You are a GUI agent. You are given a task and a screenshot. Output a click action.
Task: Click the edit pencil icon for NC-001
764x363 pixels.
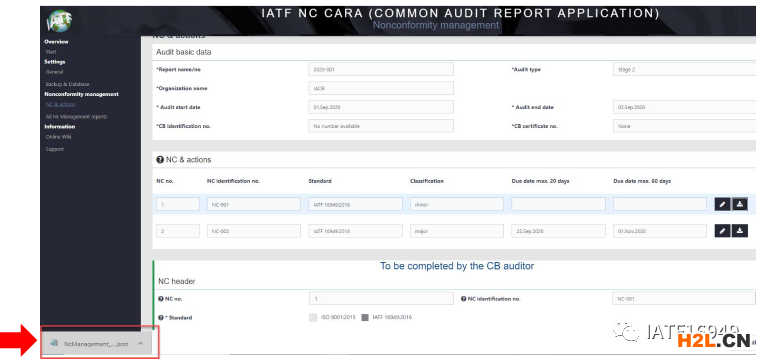coord(722,205)
